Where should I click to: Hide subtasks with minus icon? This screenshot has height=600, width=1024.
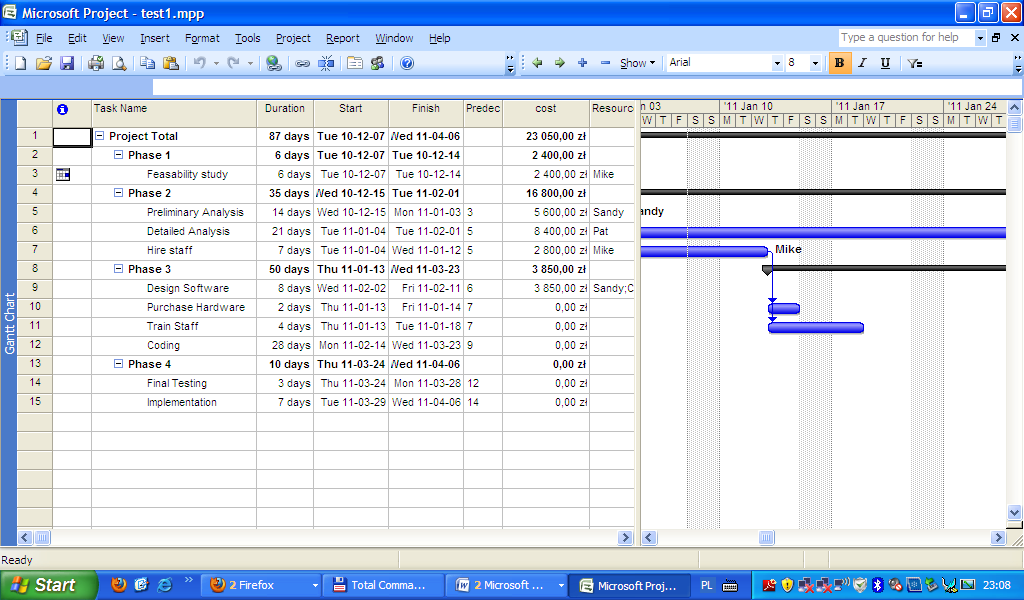click(x=605, y=63)
